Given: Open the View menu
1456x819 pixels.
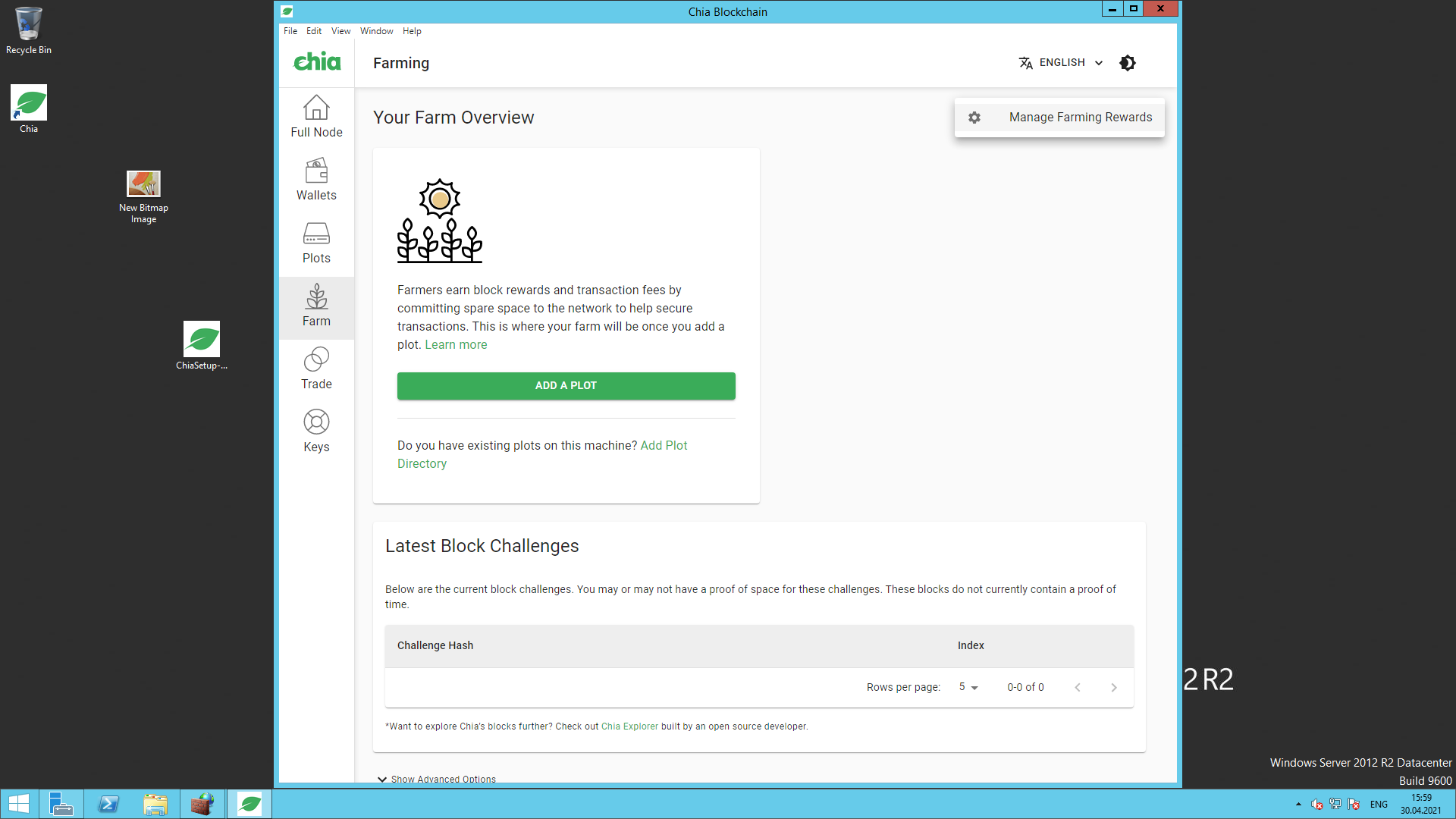Looking at the screenshot, I should [340, 31].
